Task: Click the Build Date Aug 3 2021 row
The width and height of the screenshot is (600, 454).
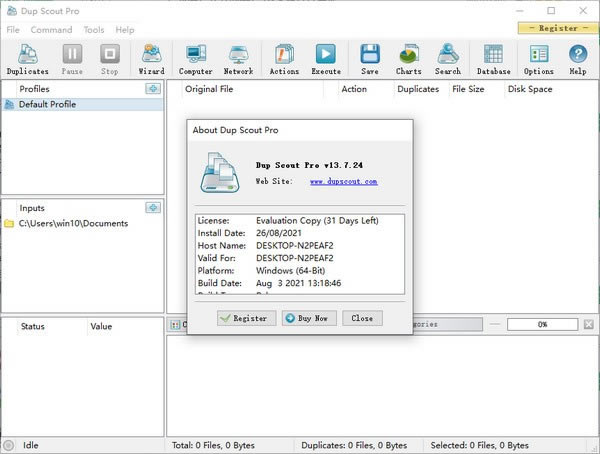Action: pyautogui.click(x=300, y=283)
